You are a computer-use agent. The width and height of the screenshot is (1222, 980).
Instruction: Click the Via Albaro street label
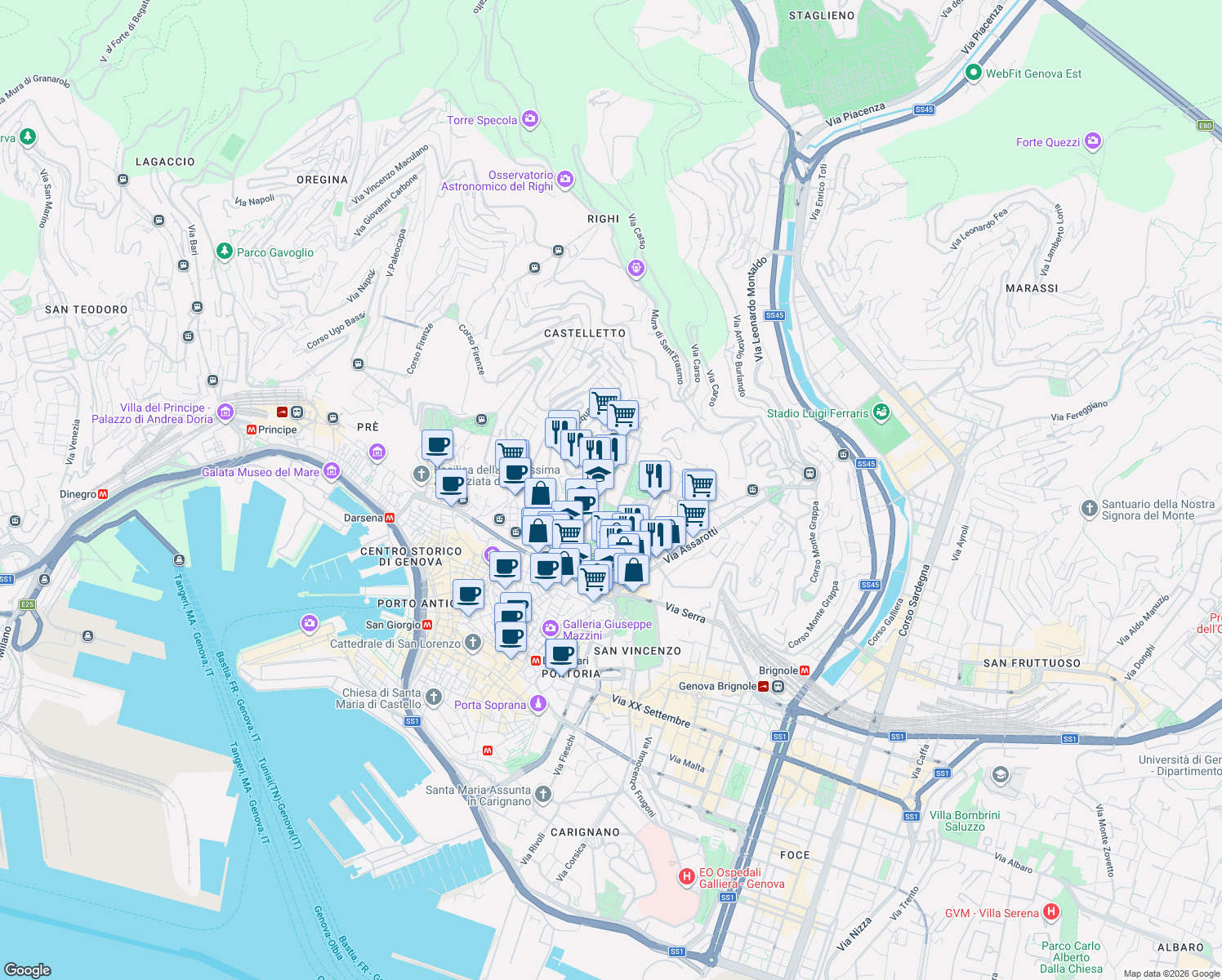coord(1014,862)
